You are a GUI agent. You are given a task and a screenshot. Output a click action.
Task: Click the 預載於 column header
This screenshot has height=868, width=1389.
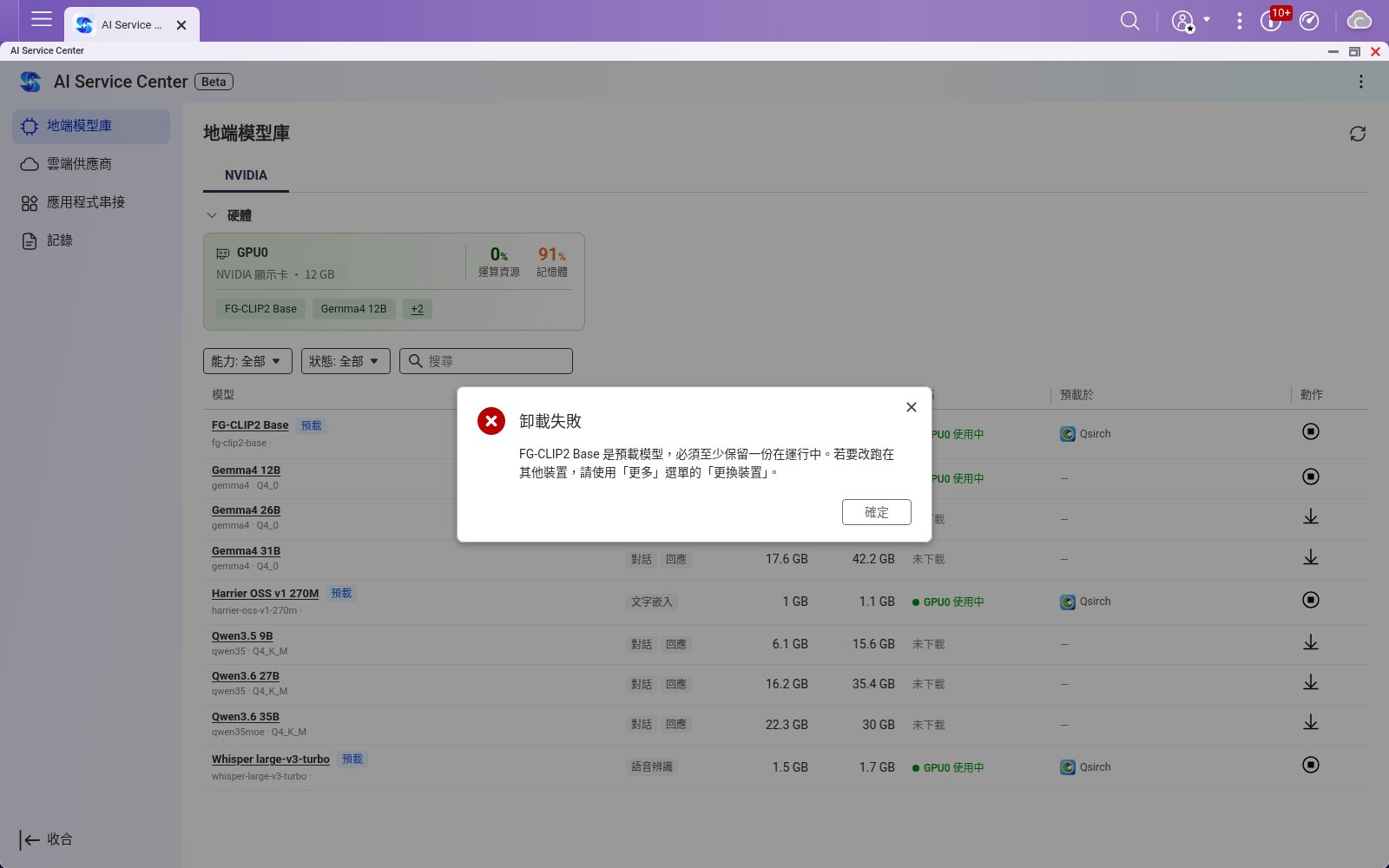point(1076,395)
